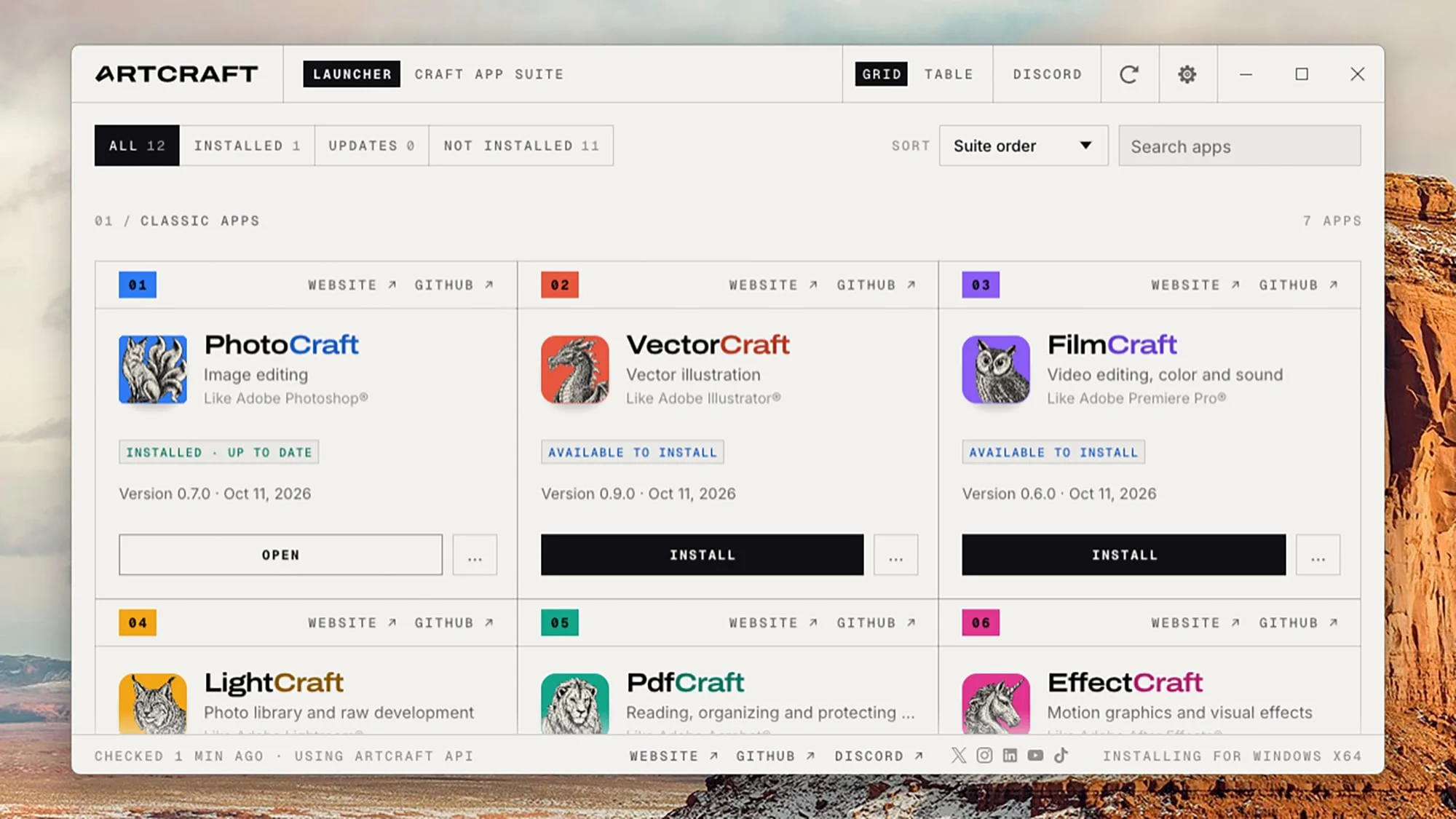Open the Instagram icon in footer
Viewport: 1456px width, 819px height.
pyautogui.click(x=984, y=756)
